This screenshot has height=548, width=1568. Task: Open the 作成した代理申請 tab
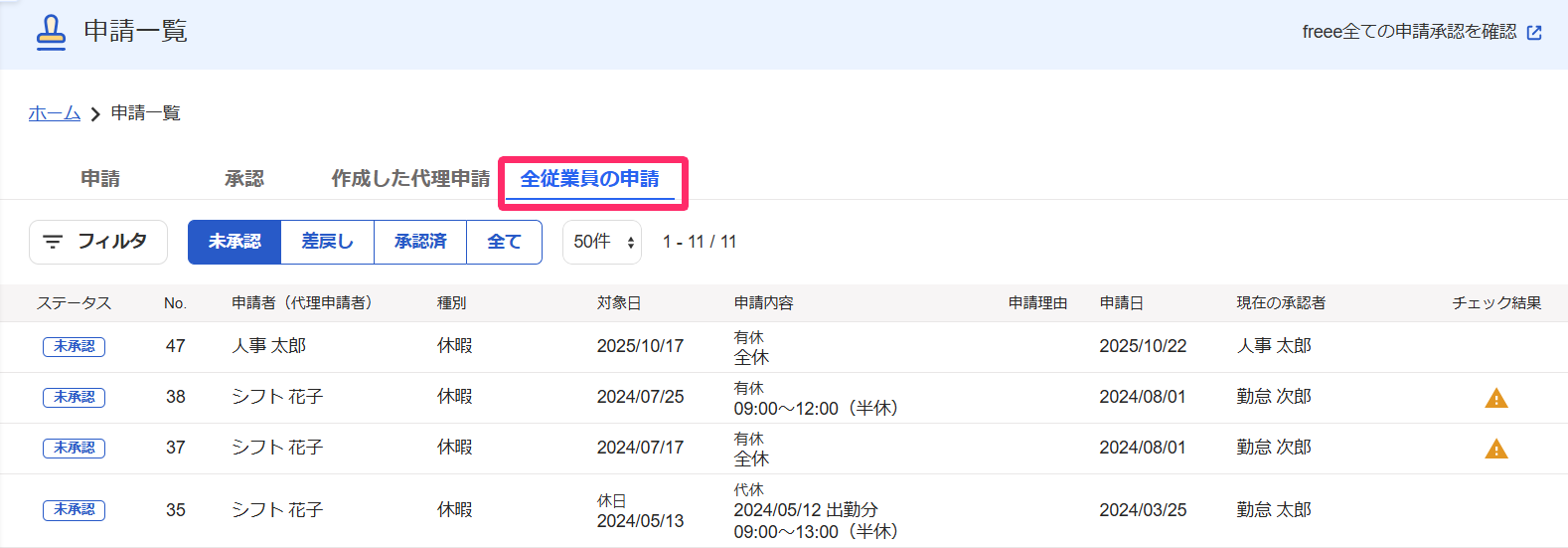point(410,179)
